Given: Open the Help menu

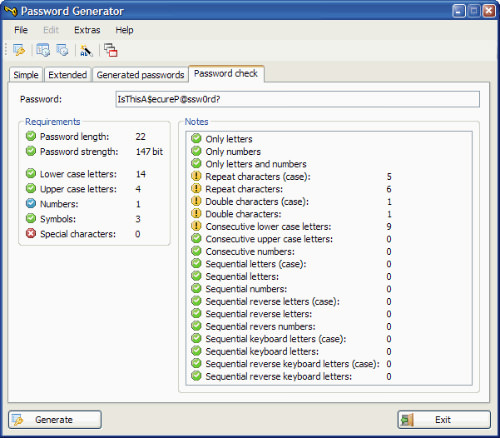Looking at the screenshot, I should click(124, 30).
